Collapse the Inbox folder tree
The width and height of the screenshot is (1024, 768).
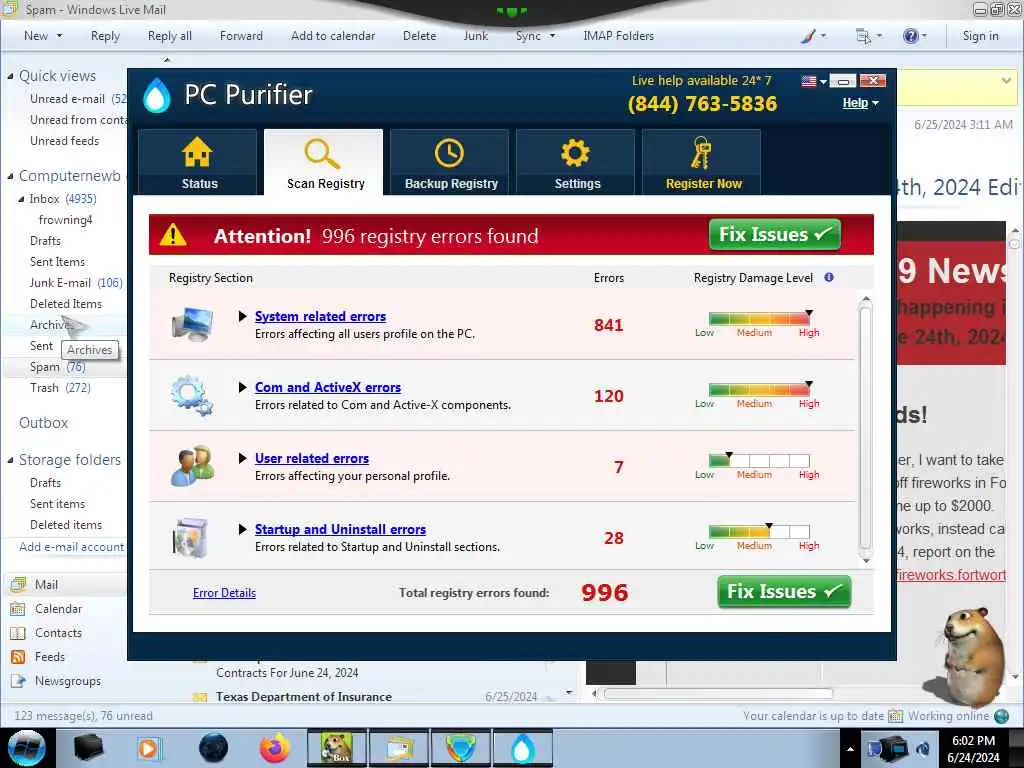click(21, 199)
